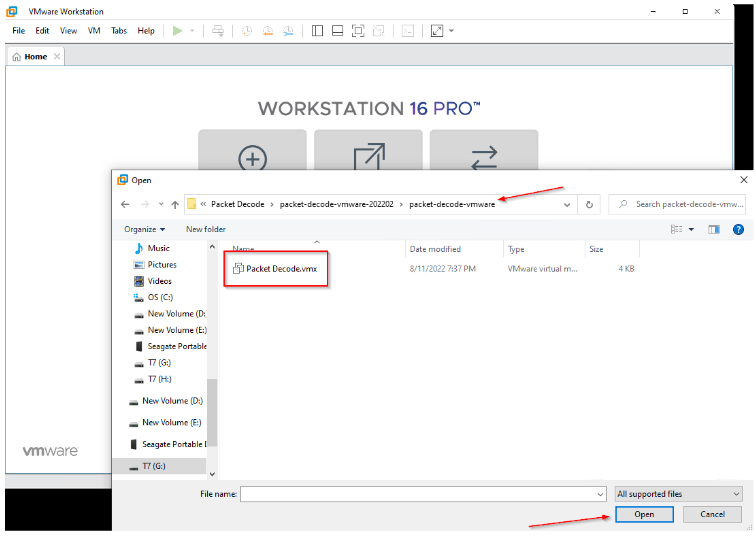Click the File name input field
Image resolution: width=756 pixels, height=536 pixels.
point(418,494)
